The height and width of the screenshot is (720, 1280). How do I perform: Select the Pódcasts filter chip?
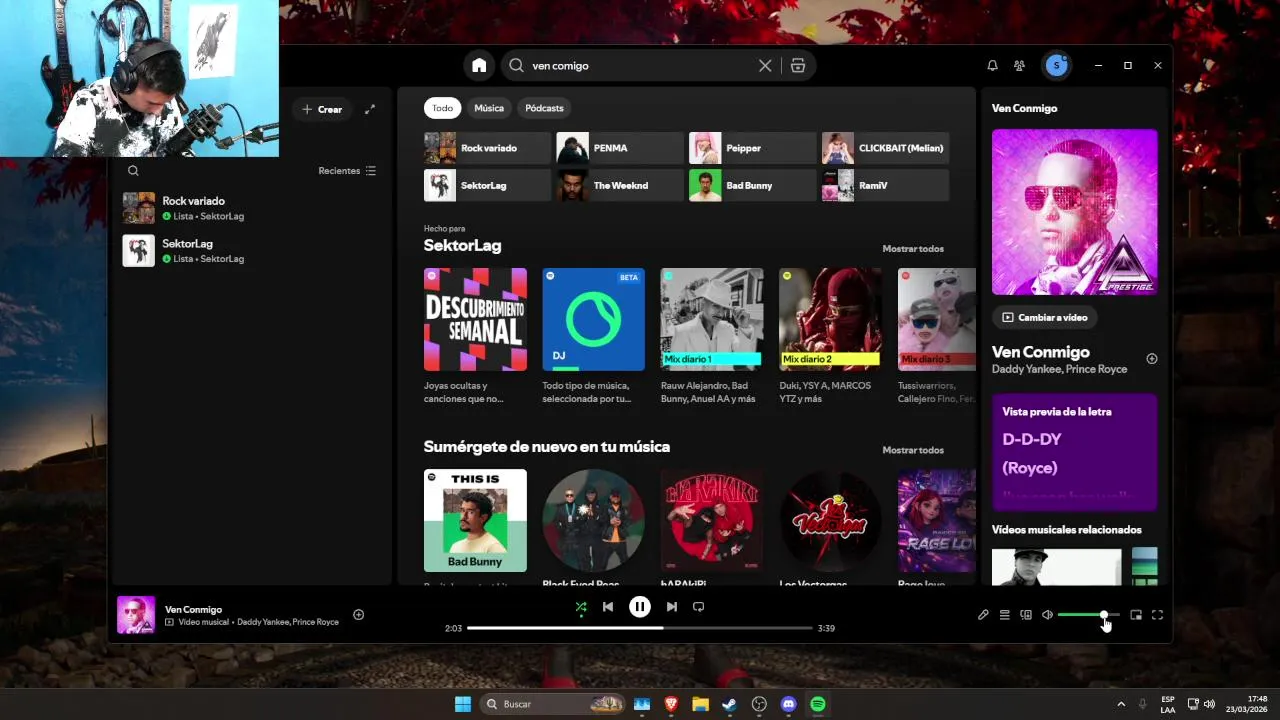tap(544, 108)
